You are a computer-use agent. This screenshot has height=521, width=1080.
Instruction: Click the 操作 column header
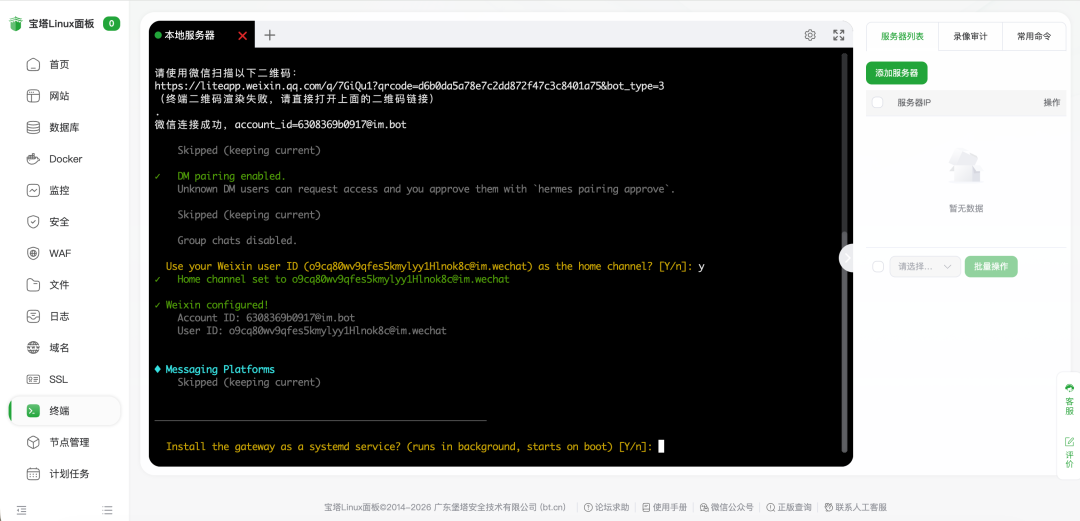[x=1052, y=103]
